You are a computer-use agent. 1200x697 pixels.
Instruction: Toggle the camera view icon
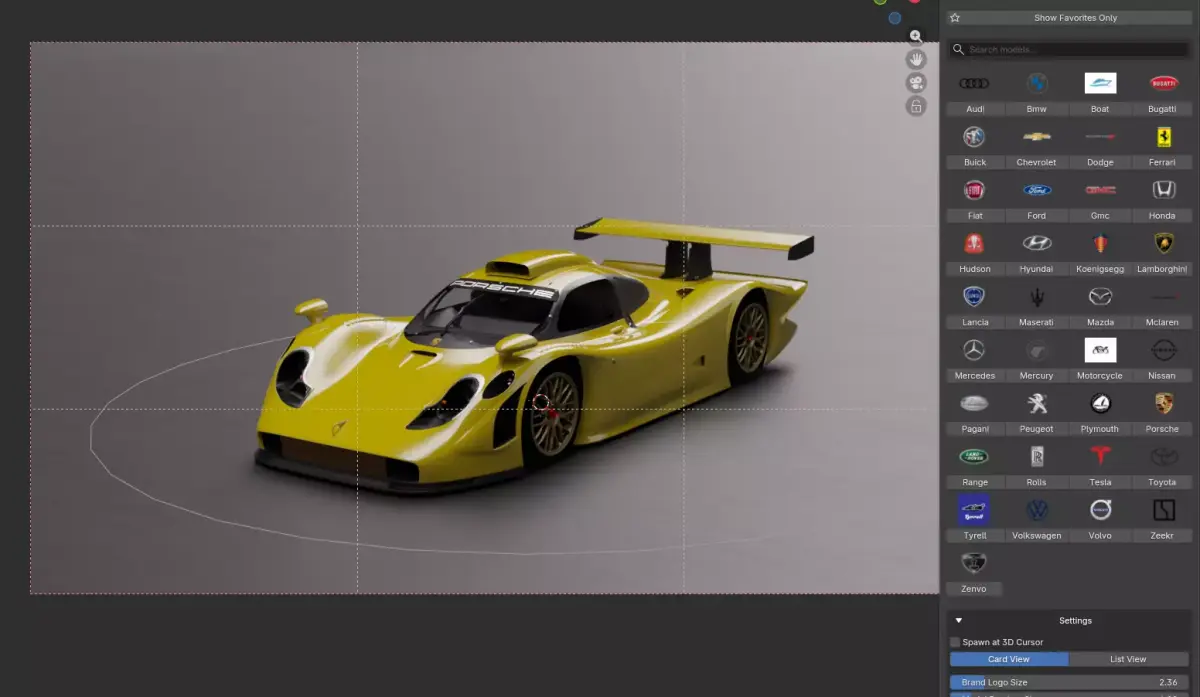click(916, 83)
